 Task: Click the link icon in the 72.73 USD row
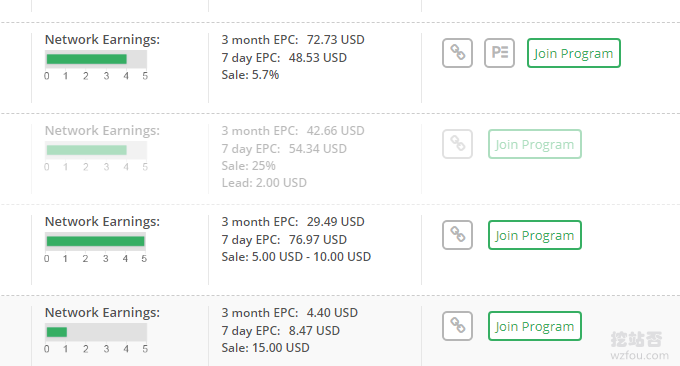tap(457, 53)
